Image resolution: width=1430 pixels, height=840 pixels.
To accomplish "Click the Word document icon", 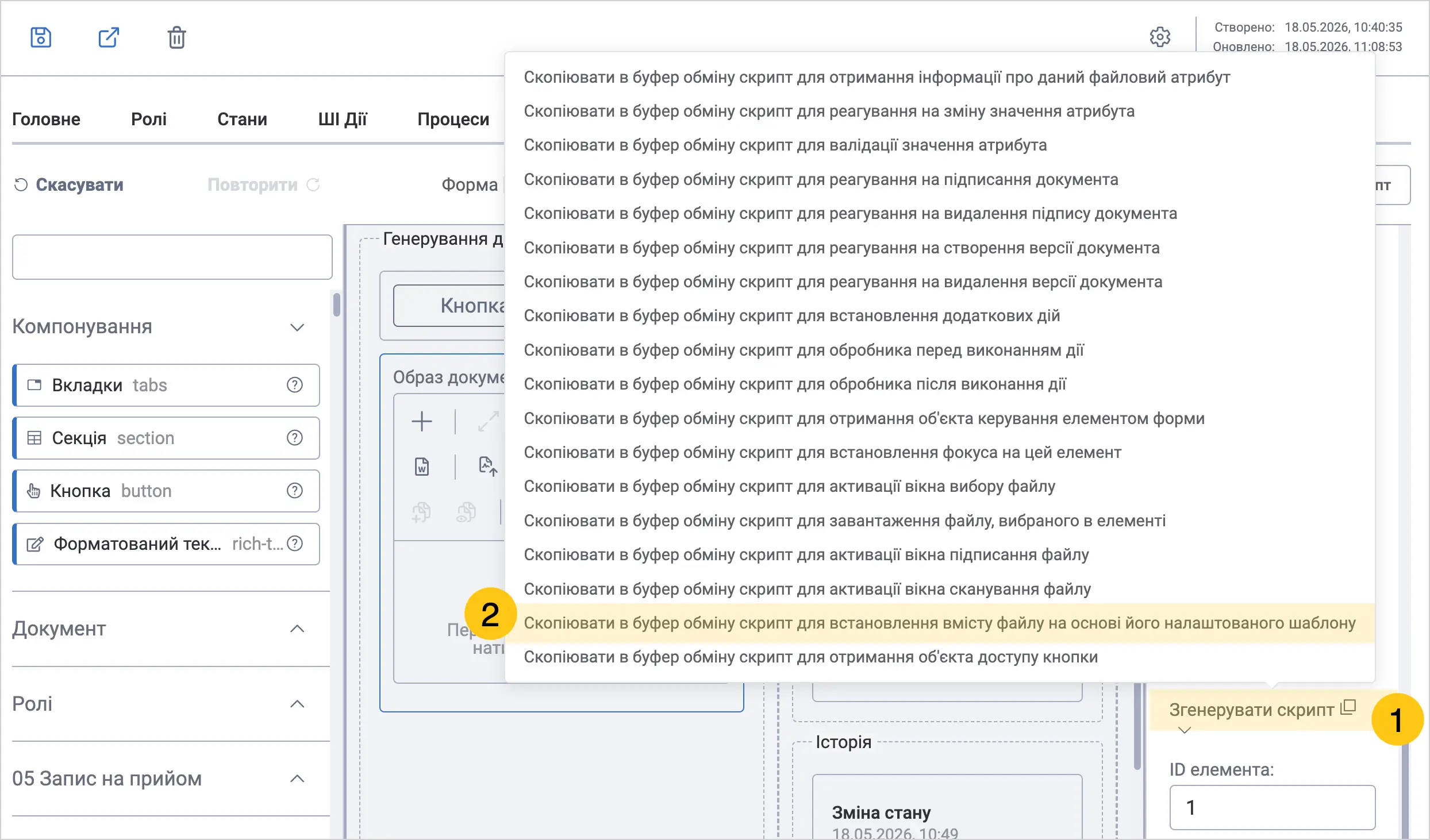I will (x=422, y=467).
